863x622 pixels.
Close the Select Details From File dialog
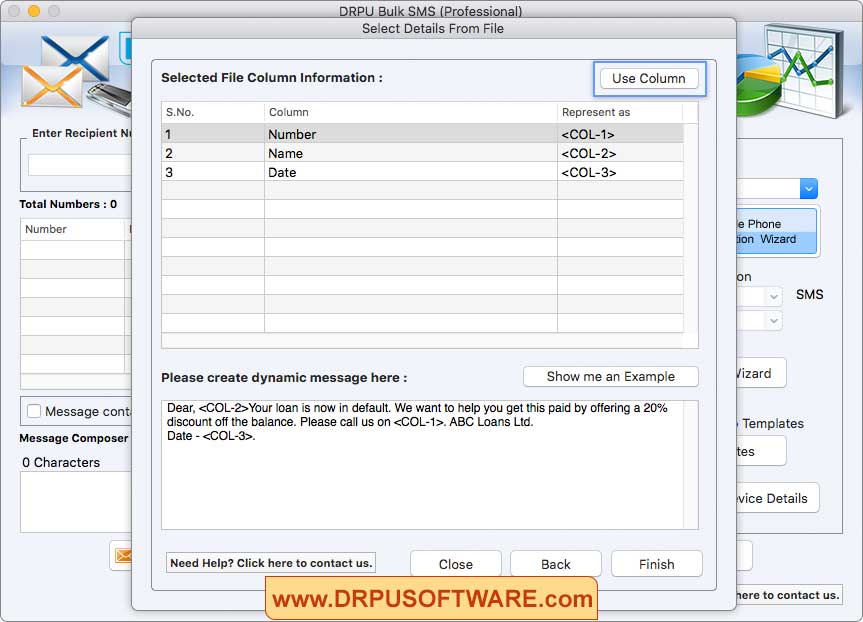click(x=456, y=564)
